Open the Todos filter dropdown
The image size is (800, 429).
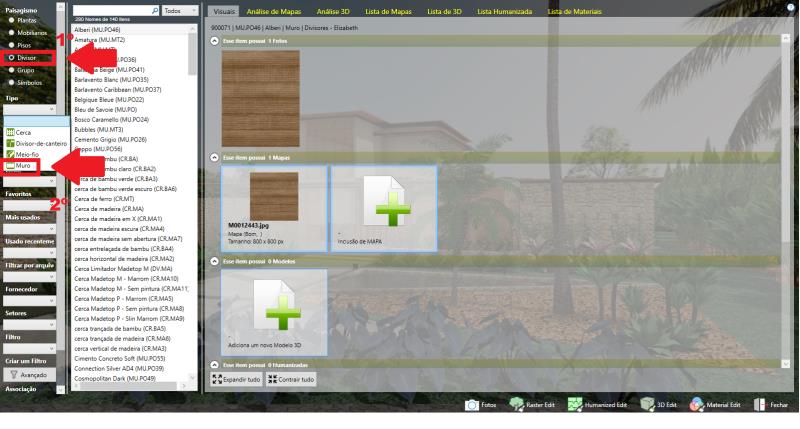178,10
